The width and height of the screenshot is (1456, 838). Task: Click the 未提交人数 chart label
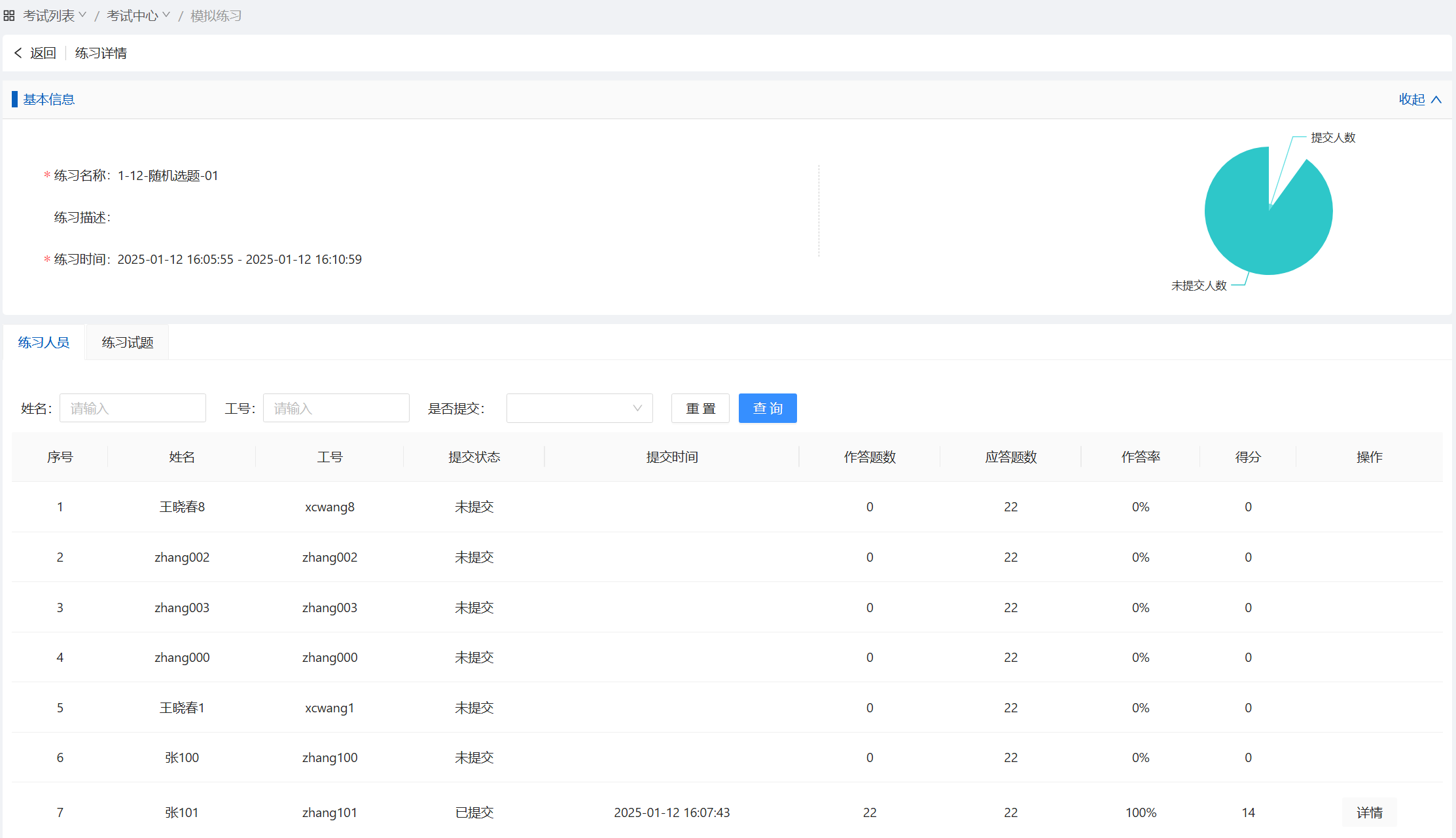point(1199,285)
